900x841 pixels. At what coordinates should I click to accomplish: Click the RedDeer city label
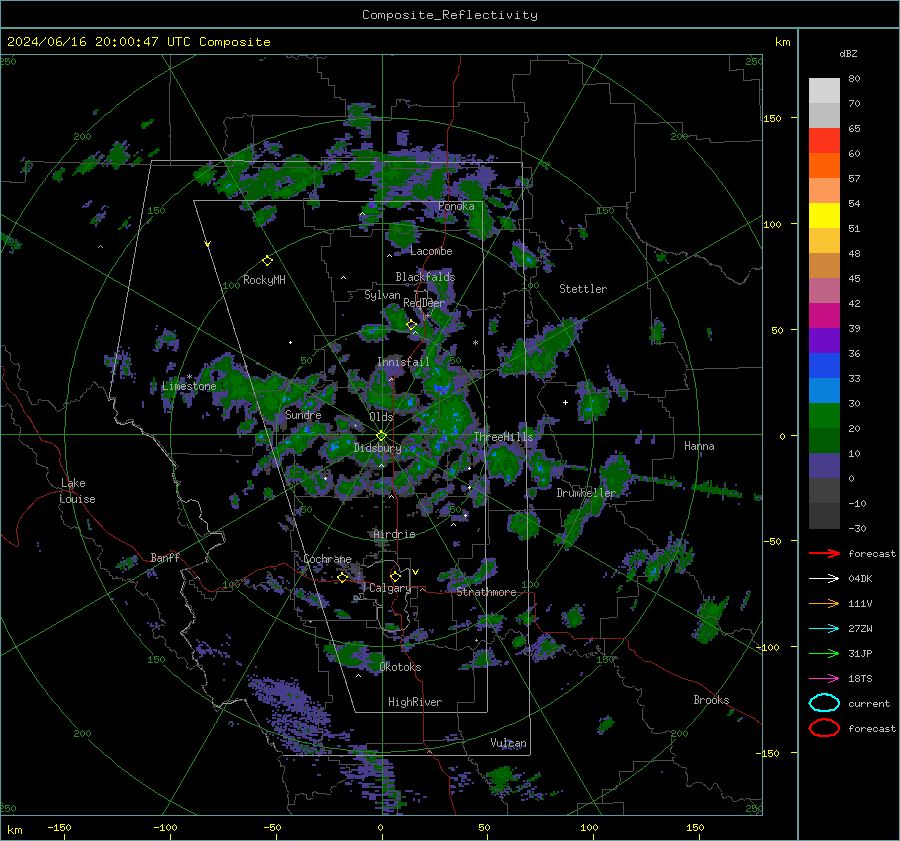pyautogui.click(x=424, y=303)
